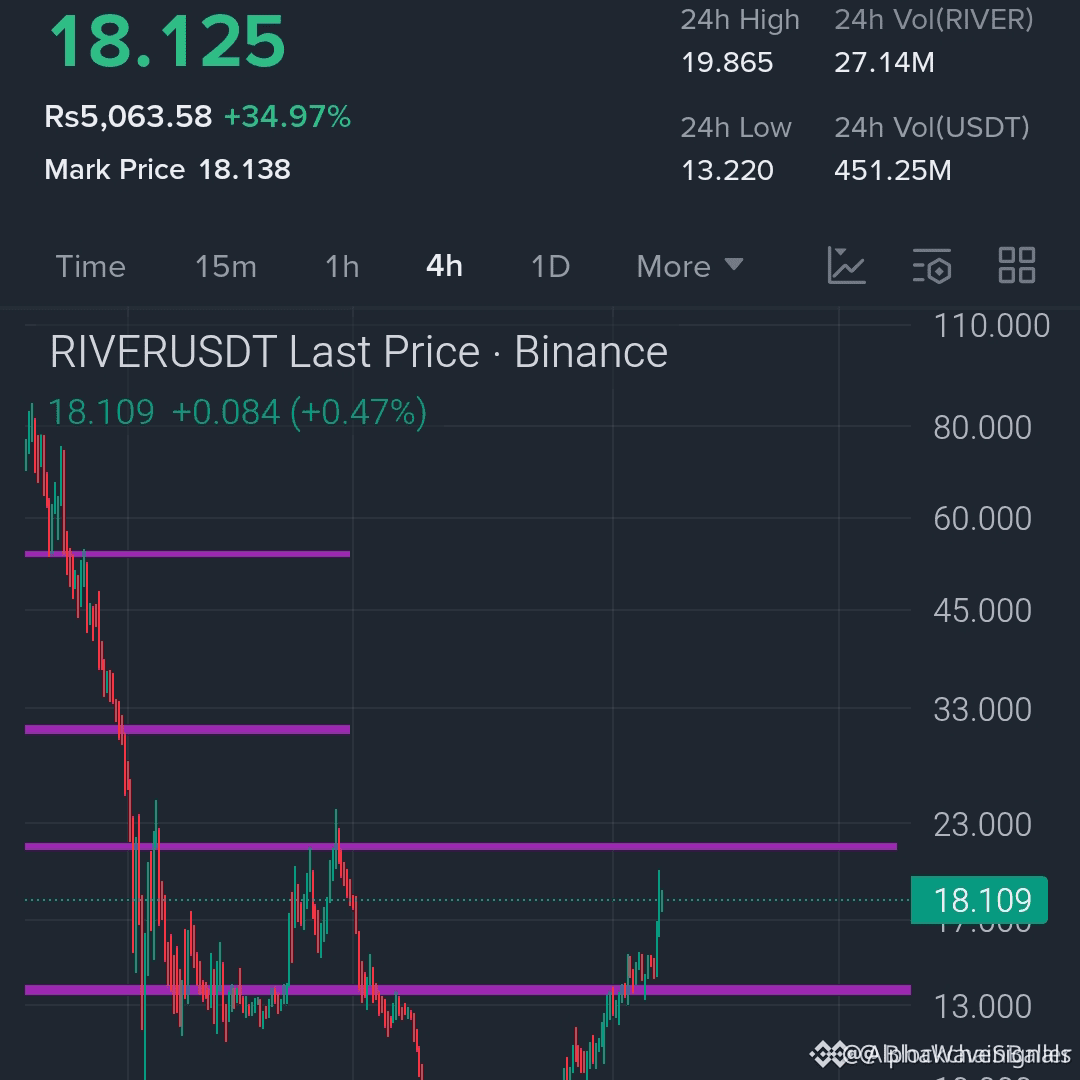The width and height of the screenshot is (1080, 1080).
Task: Select the 4h interval tab
Action: (444, 266)
